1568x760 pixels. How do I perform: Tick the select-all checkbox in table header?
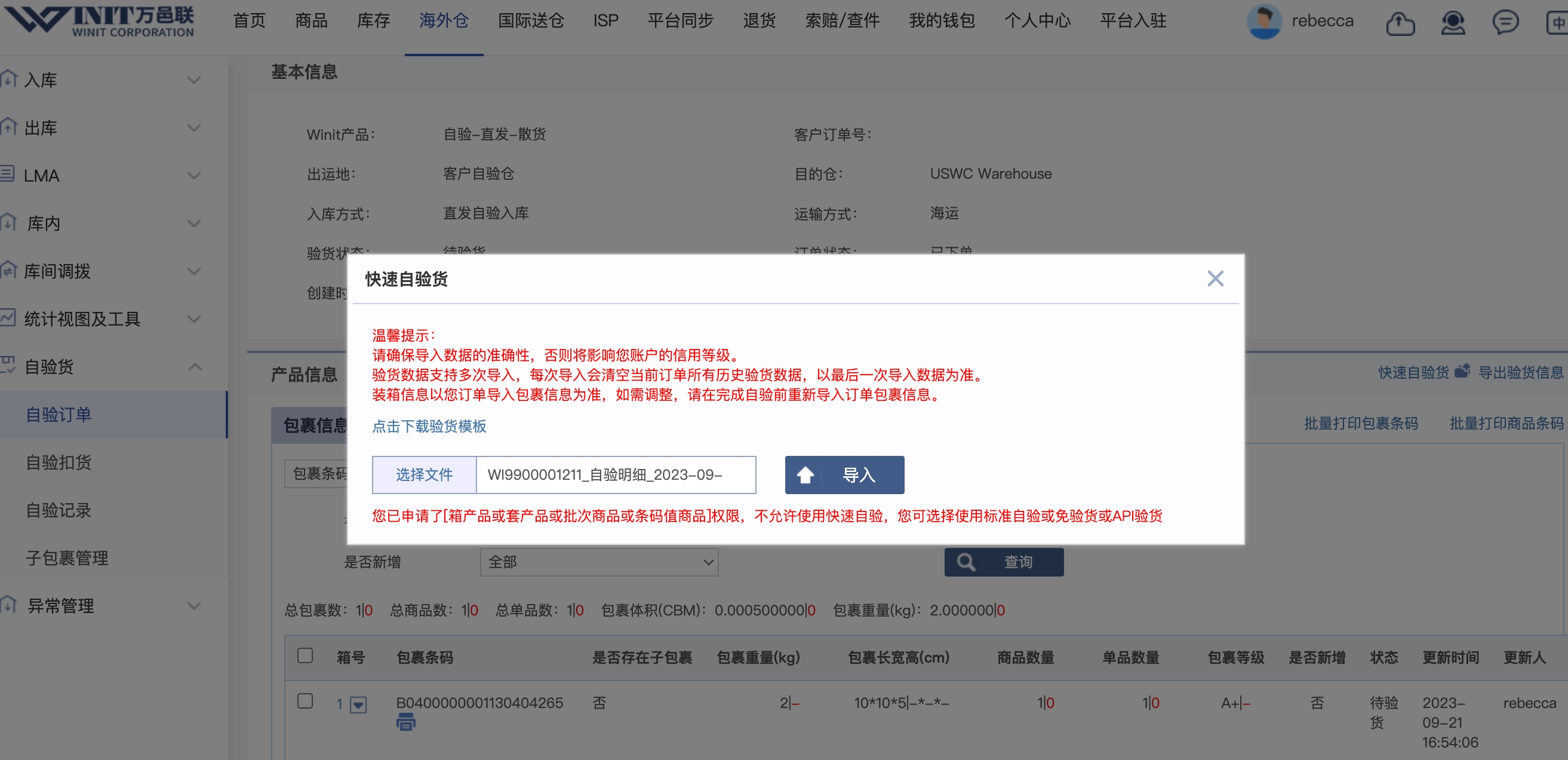click(x=305, y=656)
